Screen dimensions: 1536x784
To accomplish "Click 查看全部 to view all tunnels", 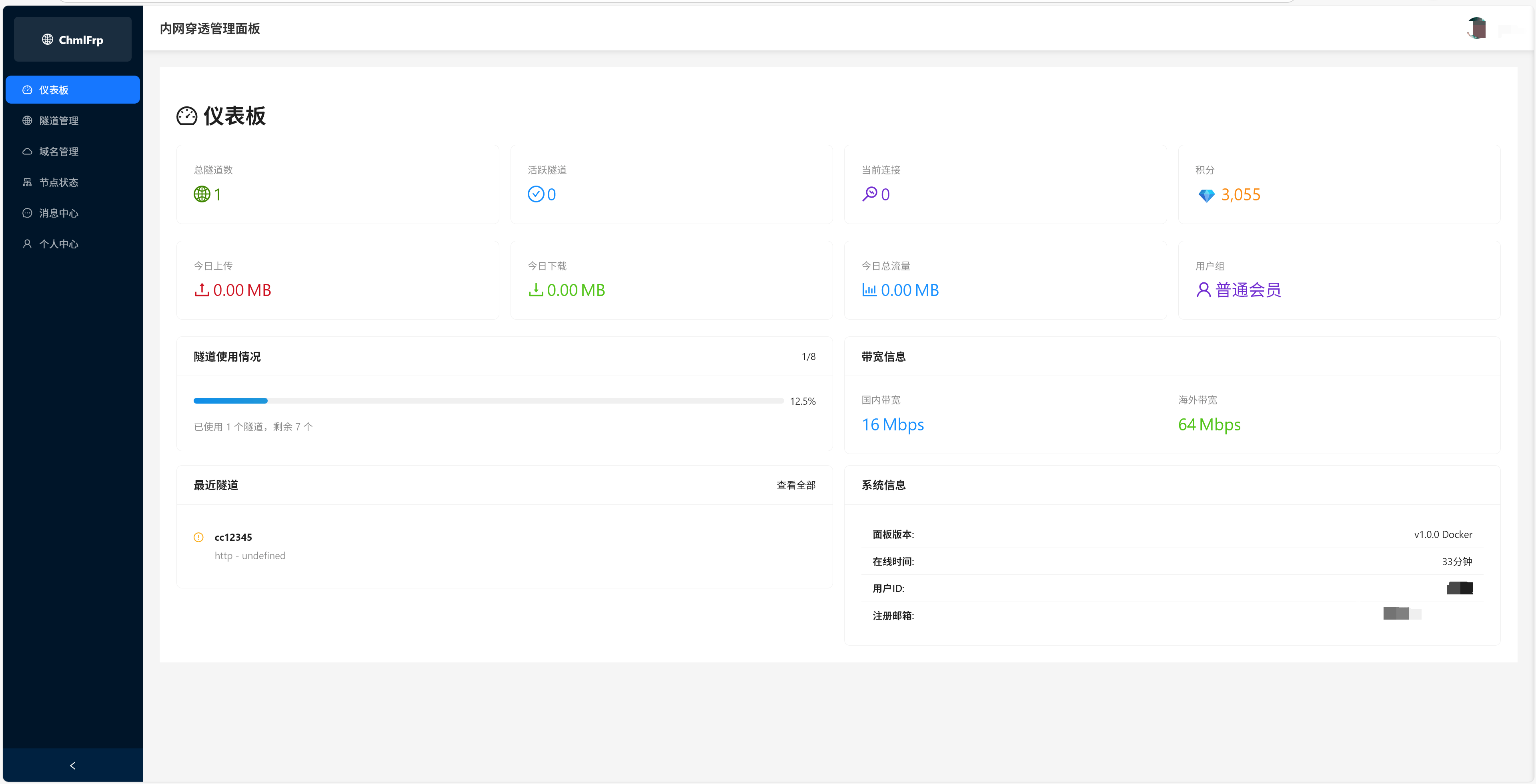I will point(795,485).
